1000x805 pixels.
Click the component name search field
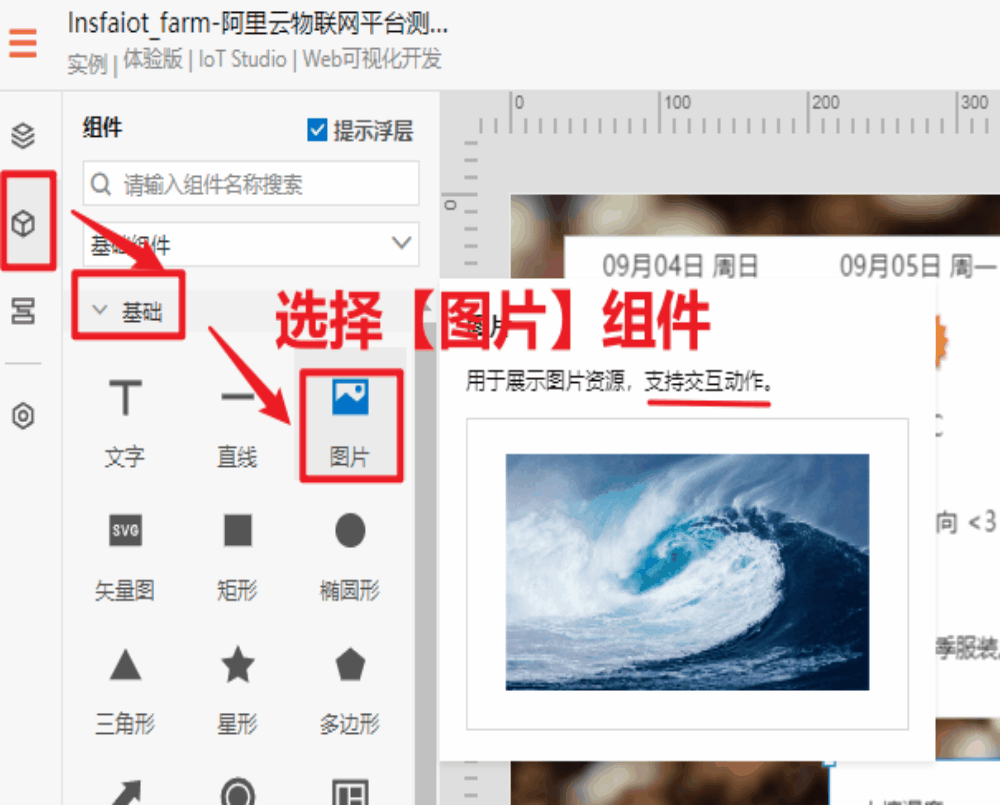(x=251, y=184)
